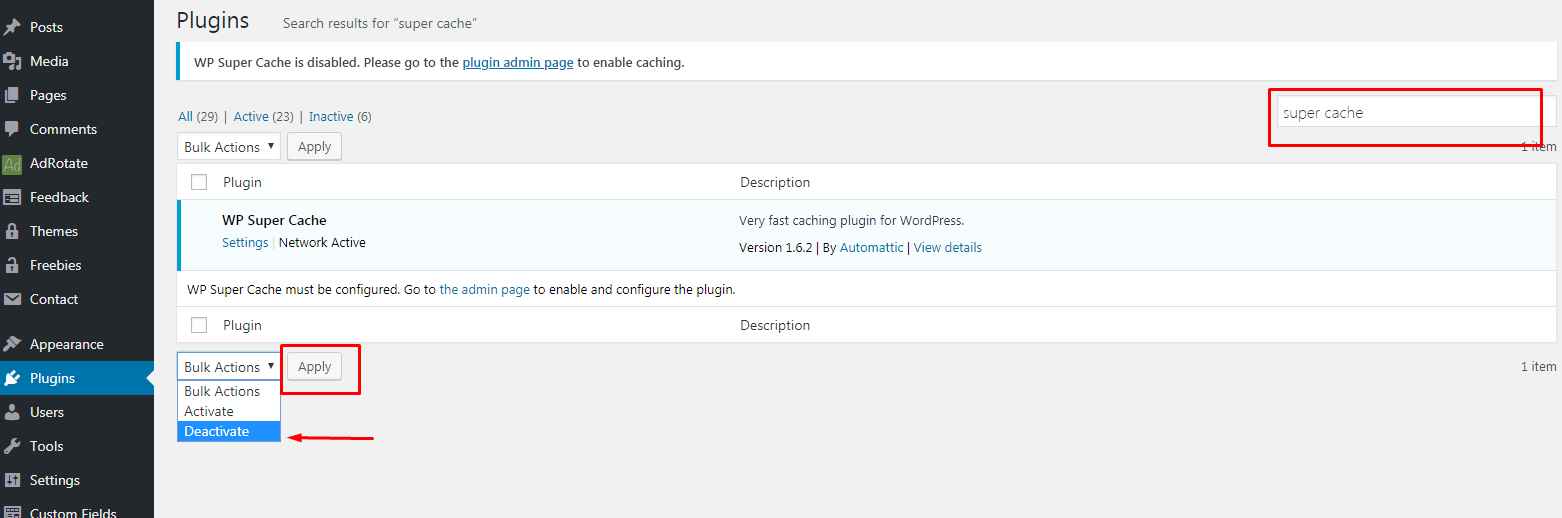Screen dimensions: 1562x518
Task: Open the View details link
Action: tap(948, 247)
